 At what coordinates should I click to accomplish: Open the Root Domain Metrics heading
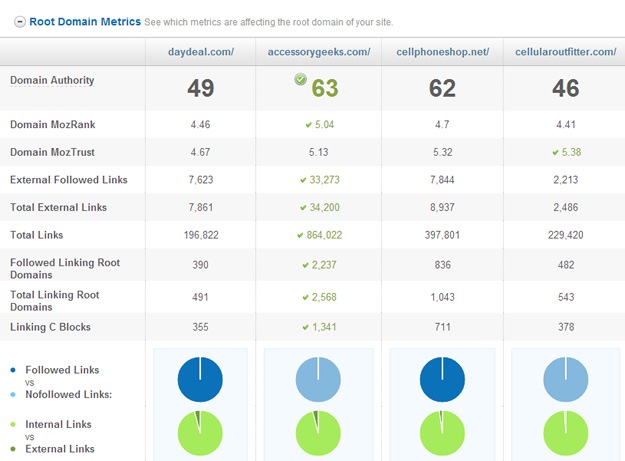click(85, 22)
